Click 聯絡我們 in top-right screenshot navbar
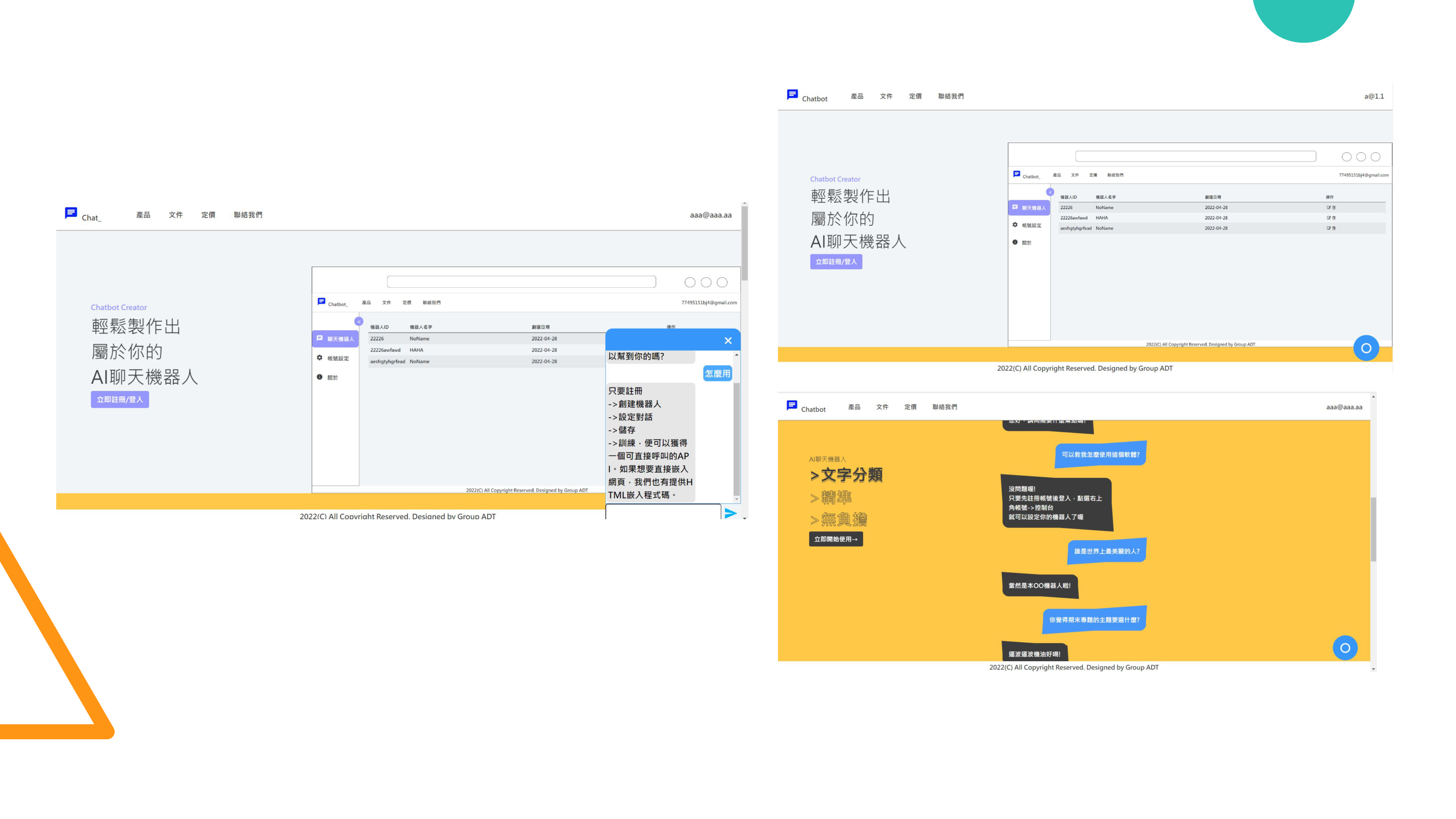 950,96
